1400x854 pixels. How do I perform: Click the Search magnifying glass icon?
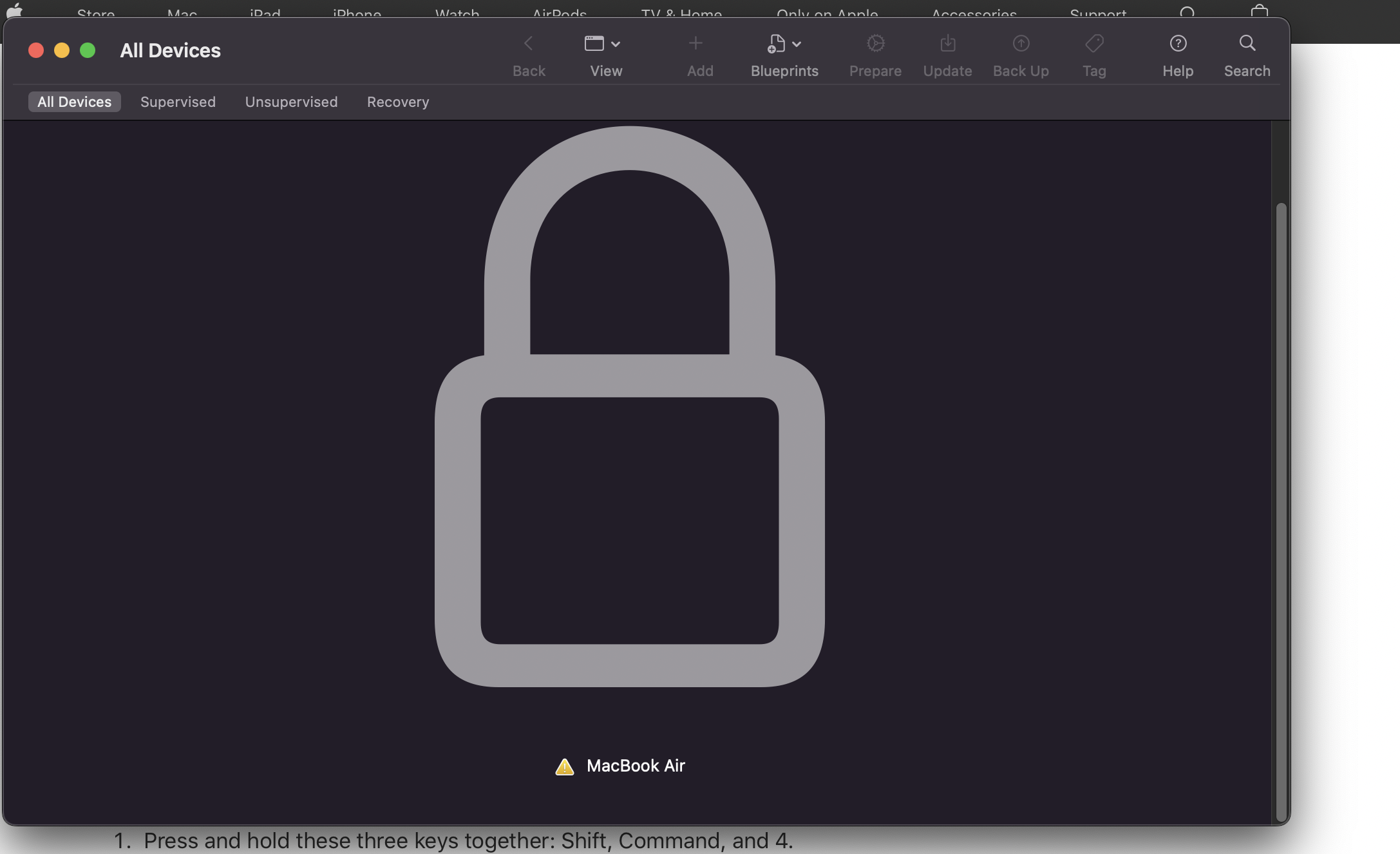[1247, 44]
